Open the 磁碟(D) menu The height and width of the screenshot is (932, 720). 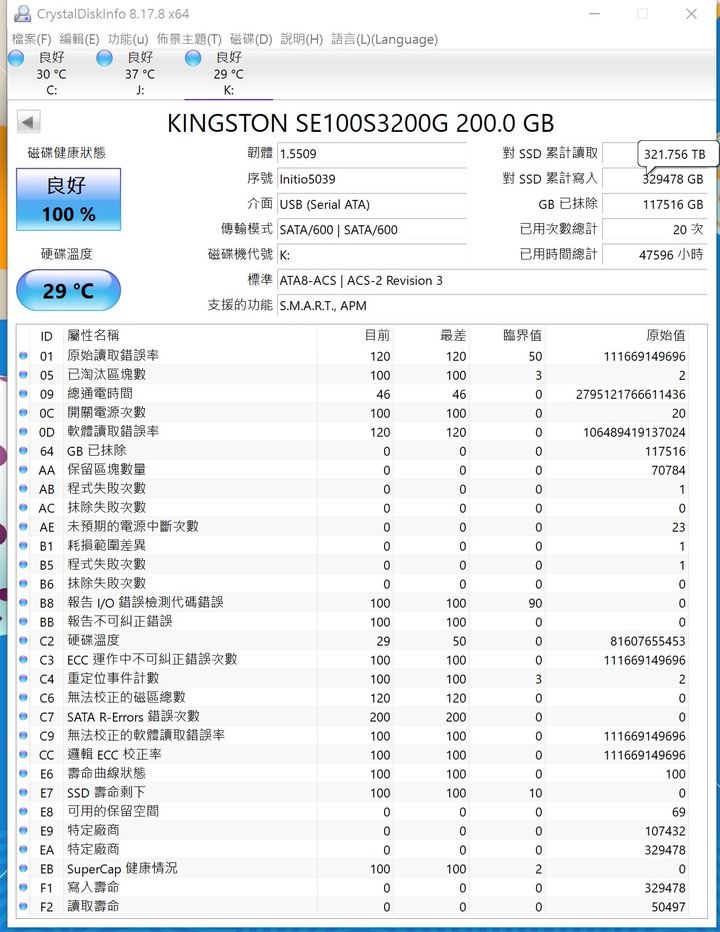pyautogui.click(x=251, y=39)
